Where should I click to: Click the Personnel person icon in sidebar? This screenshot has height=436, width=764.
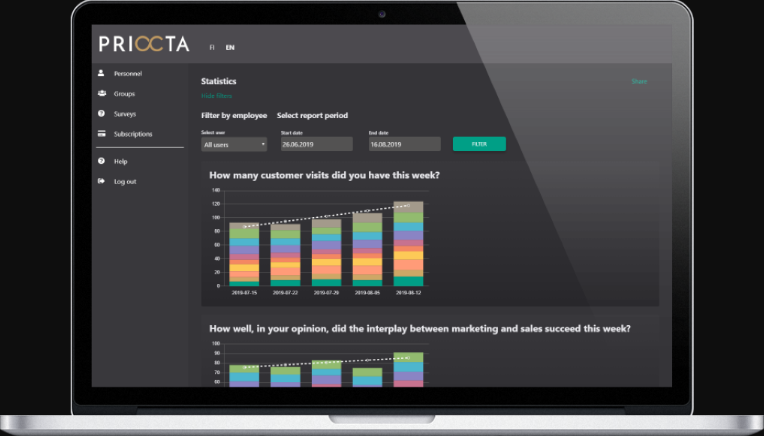tap(101, 74)
